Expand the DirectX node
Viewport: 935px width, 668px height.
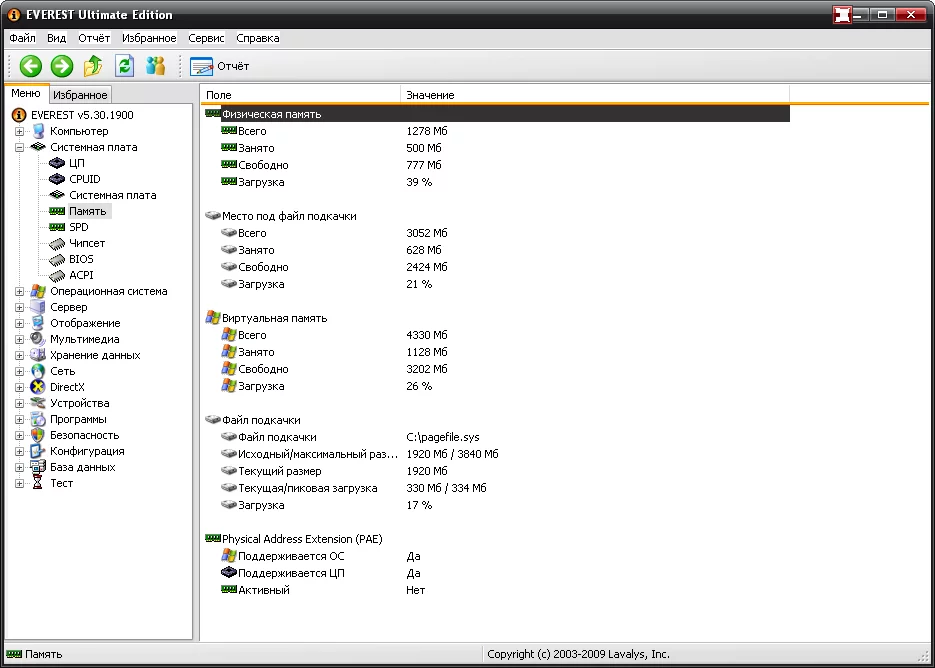(19, 388)
